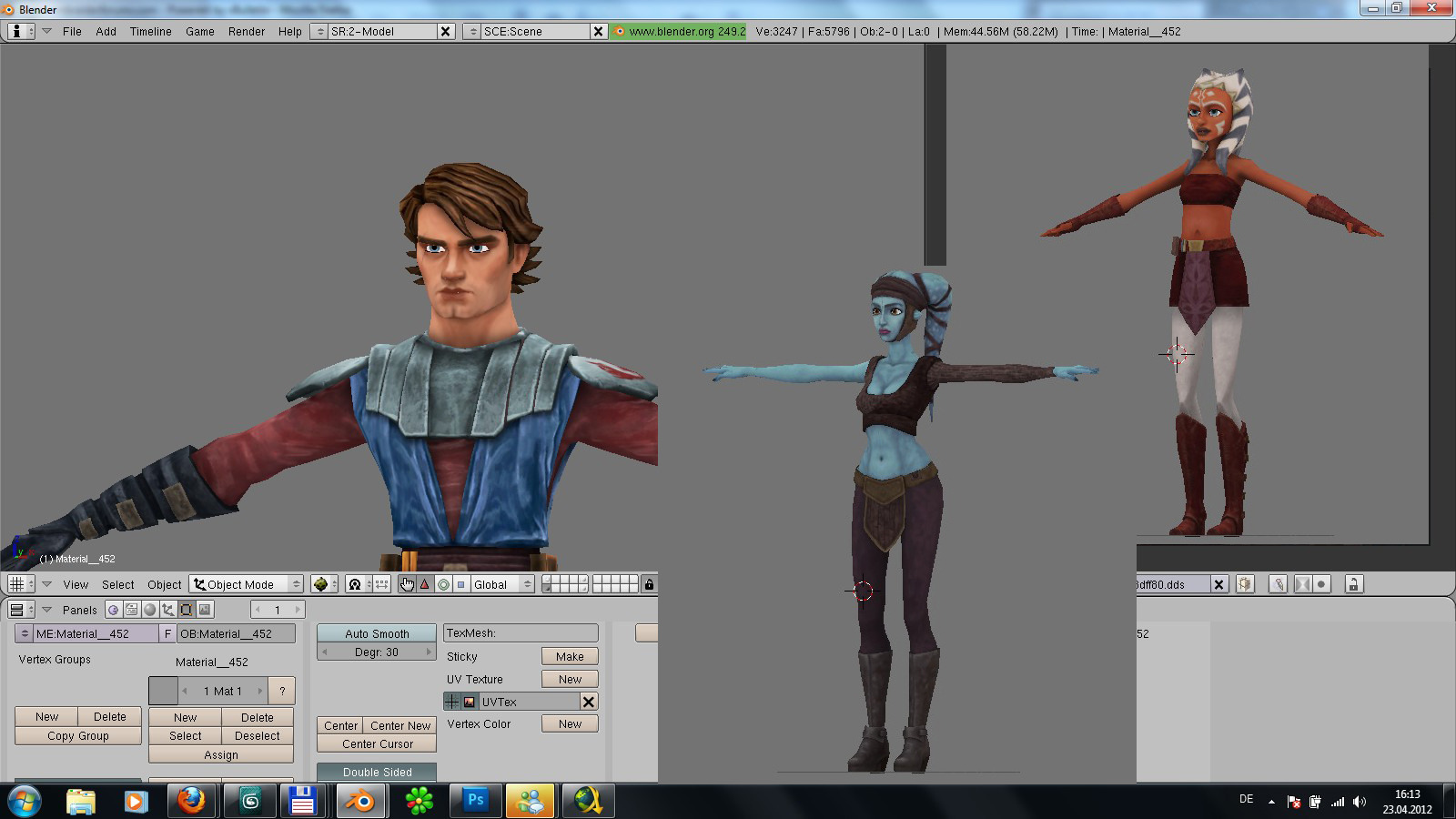Step to the previous material index

186,691
